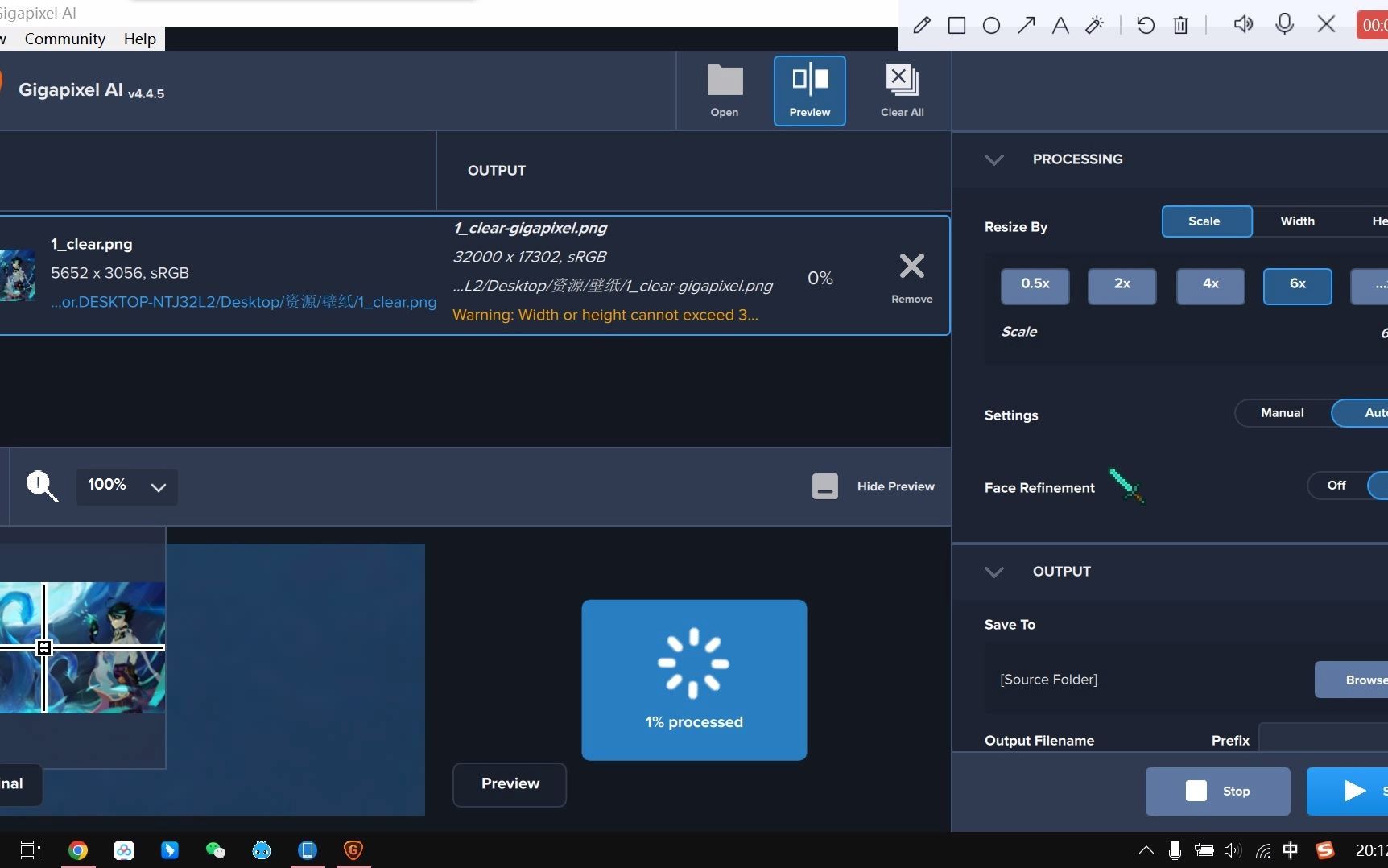Click the 1_clear.png thumbnail
Image resolution: width=1388 pixels, height=868 pixels.
[17, 275]
